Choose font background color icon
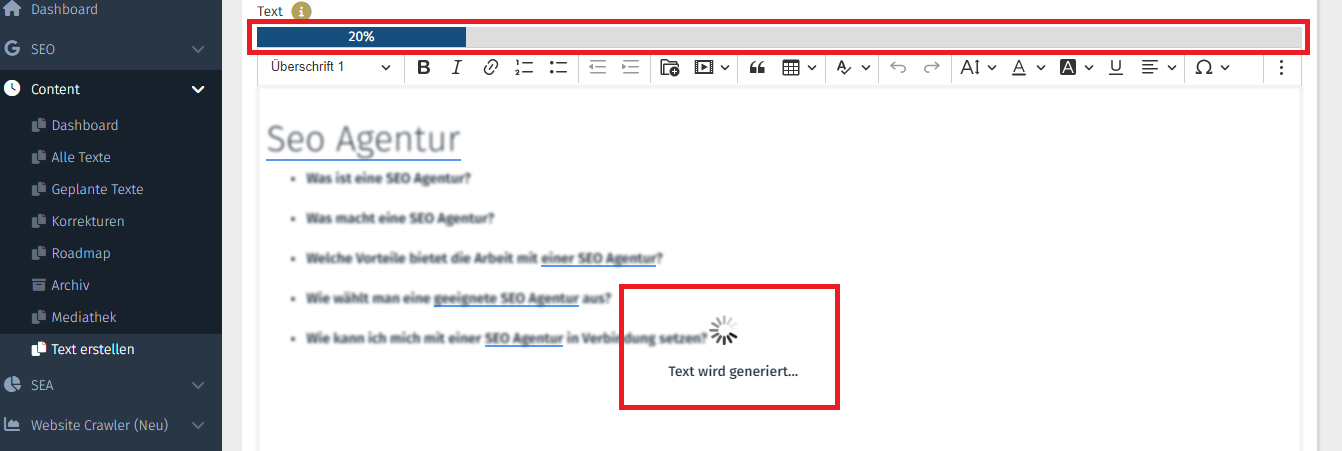Screen dimensions: 1342x451 coord(1067,67)
